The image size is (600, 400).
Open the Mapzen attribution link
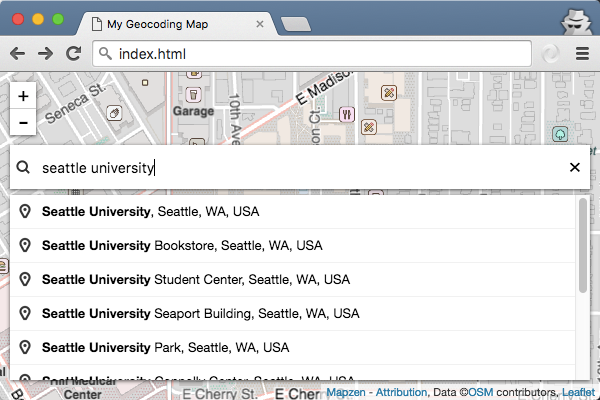click(x=346, y=392)
